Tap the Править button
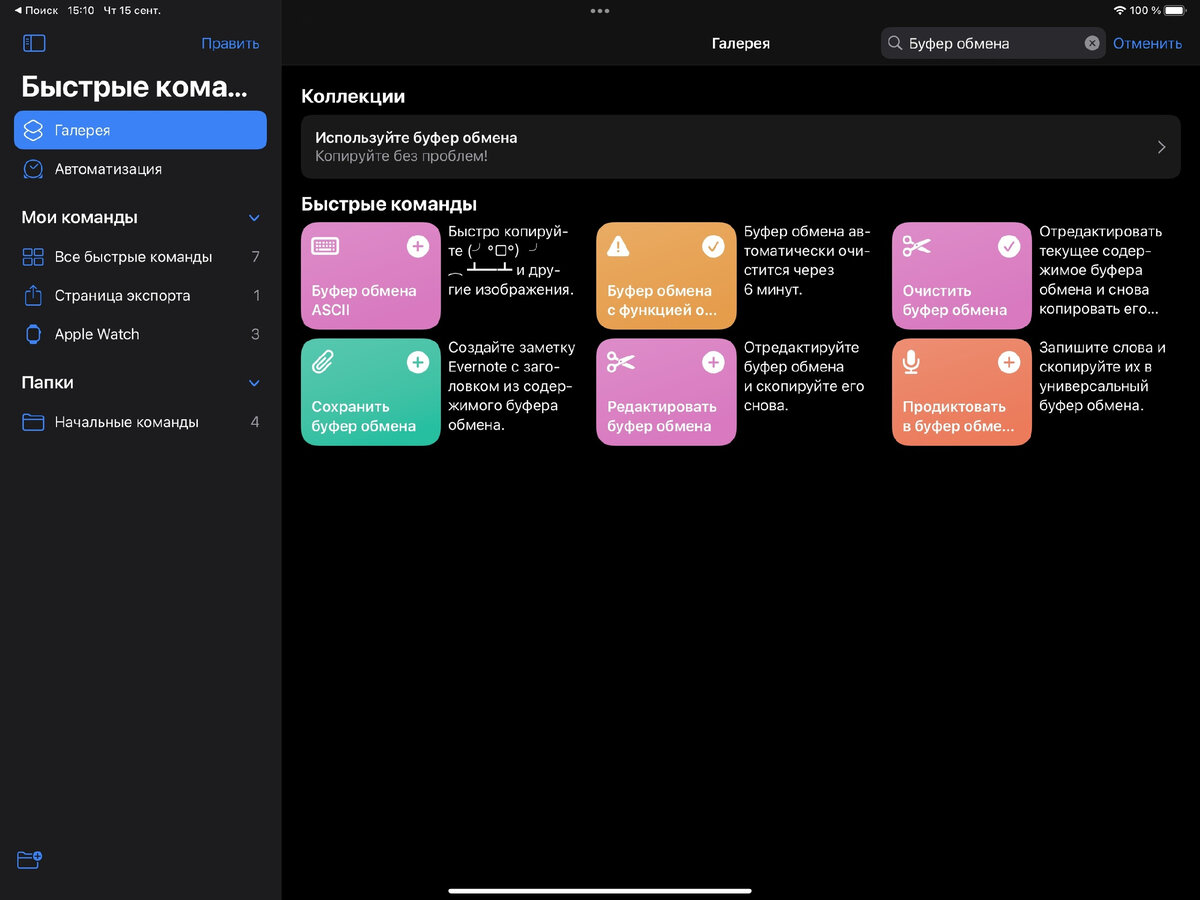This screenshot has width=1200, height=900. 230,43
